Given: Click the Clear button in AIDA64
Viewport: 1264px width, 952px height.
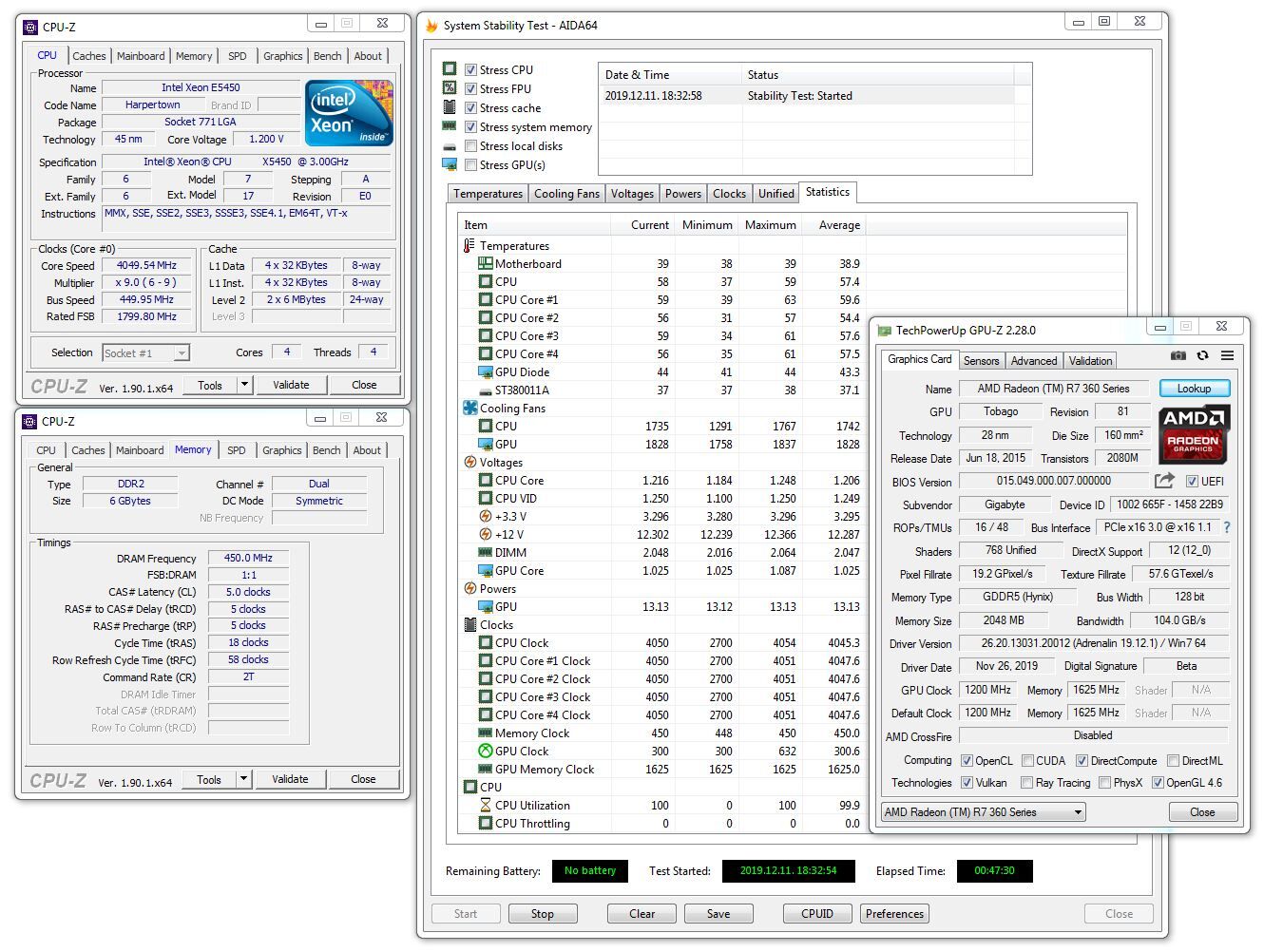Looking at the screenshot, I should click(642, 914).
